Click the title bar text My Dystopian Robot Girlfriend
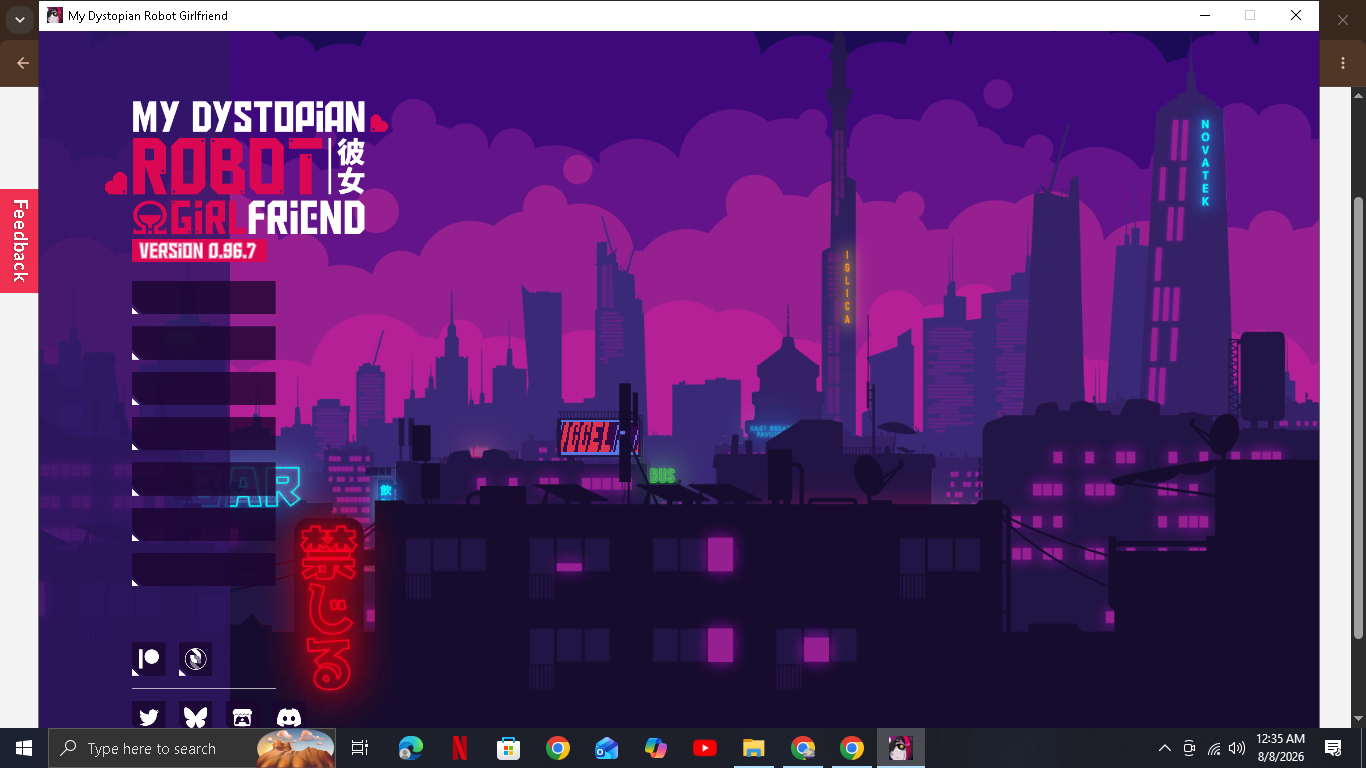Screen dimensions: 1366x768 pyautogui.click(x=148, y=16)
